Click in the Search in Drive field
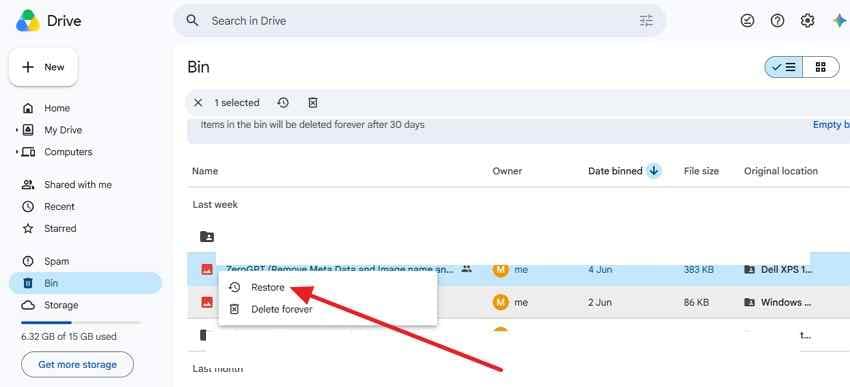 click(419, 21)
